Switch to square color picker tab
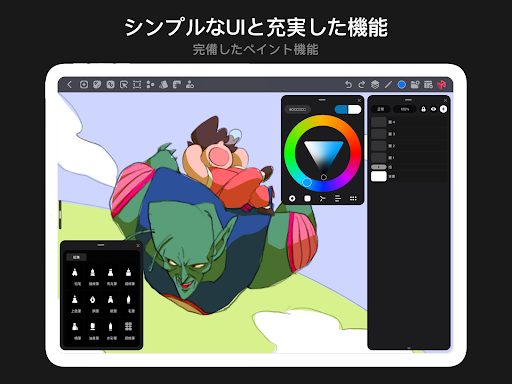 (x=307, y=199)
